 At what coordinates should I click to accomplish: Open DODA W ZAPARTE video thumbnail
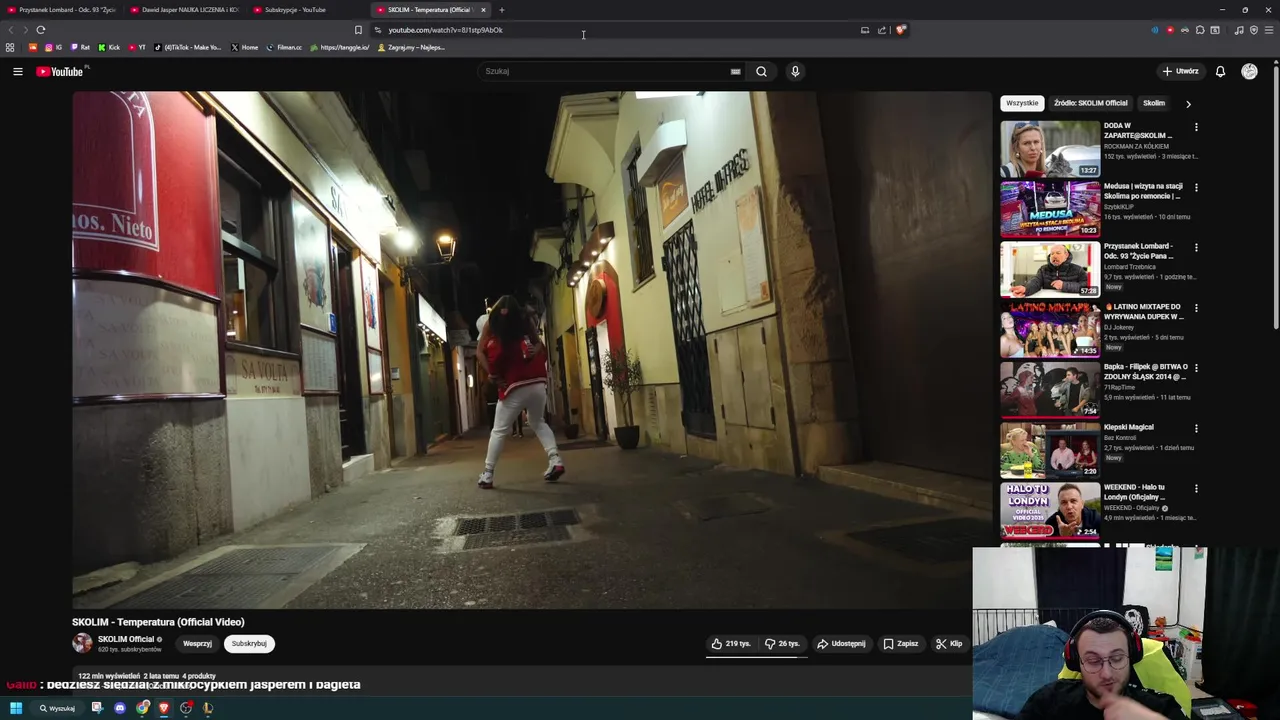pos(1050,149)
